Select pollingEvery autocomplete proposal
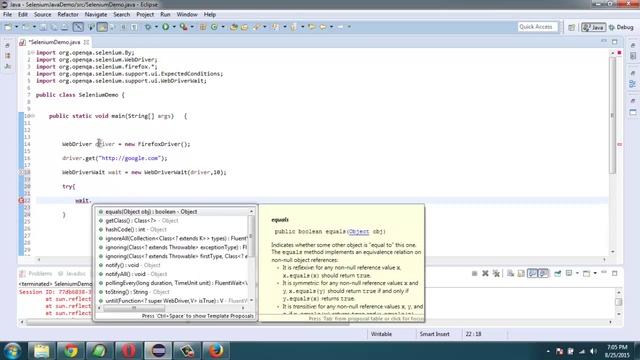 pos(172,283)
